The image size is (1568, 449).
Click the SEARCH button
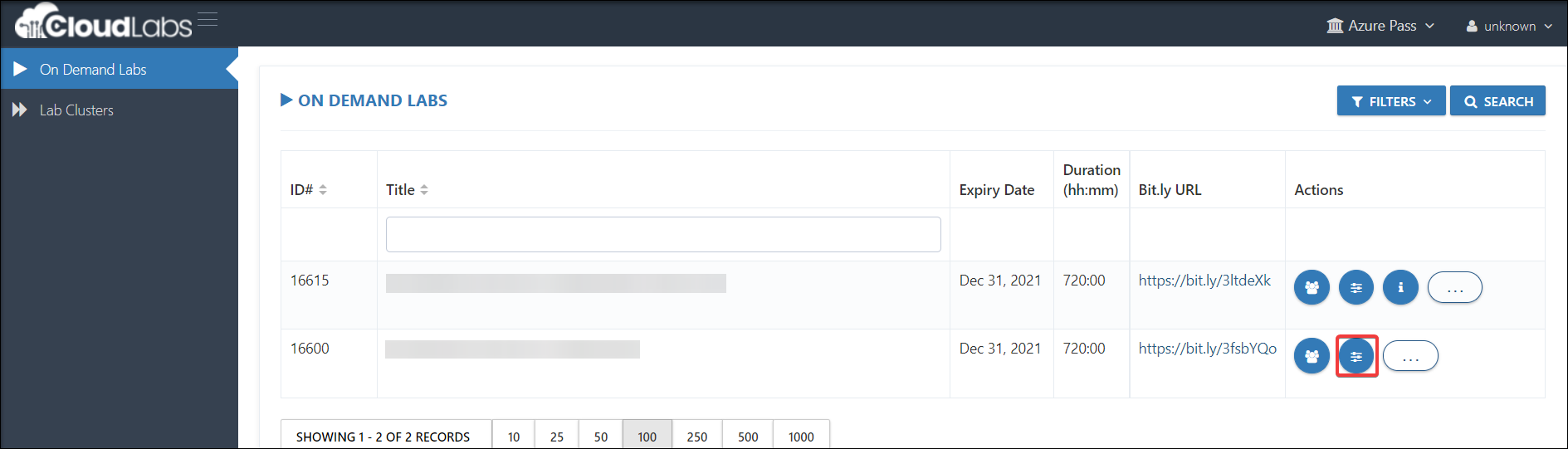[1497, 101]
